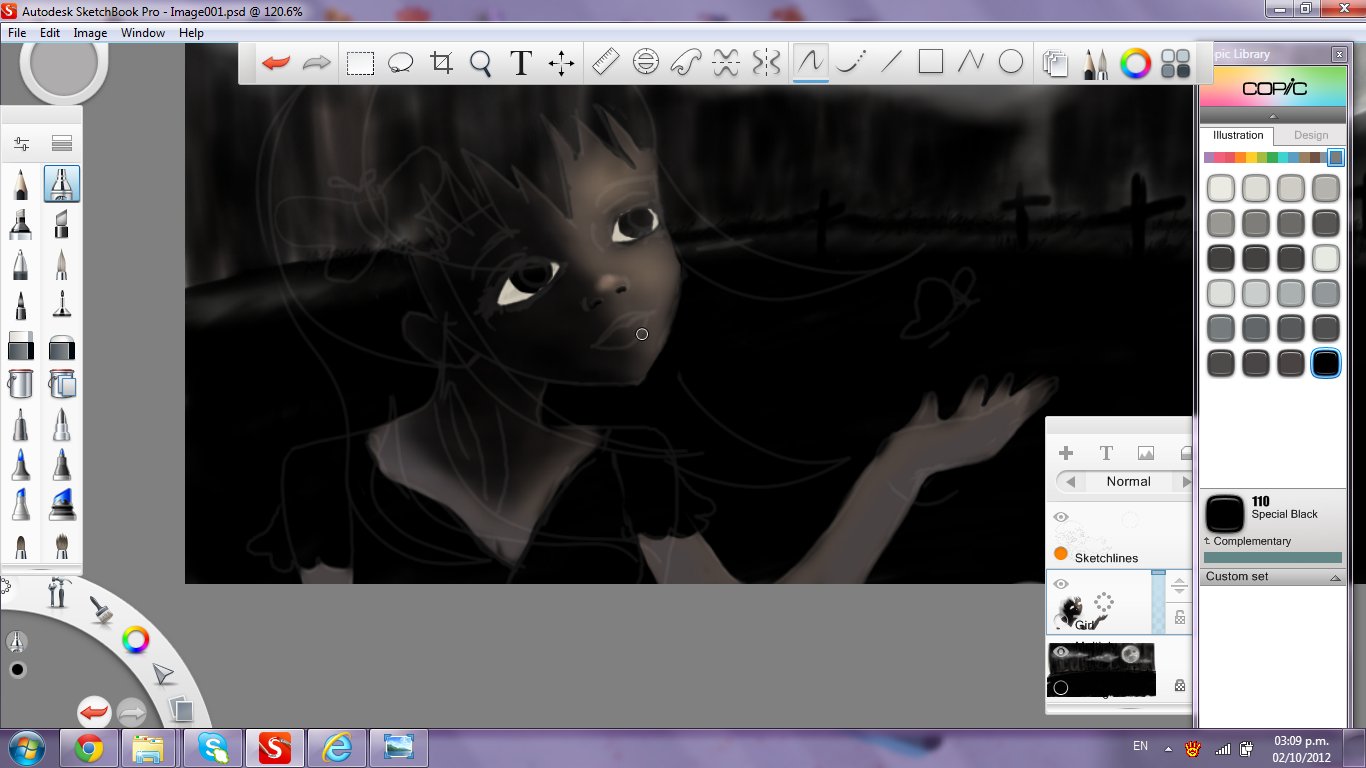Open the lagoon brush tools hammer icon

60,594
